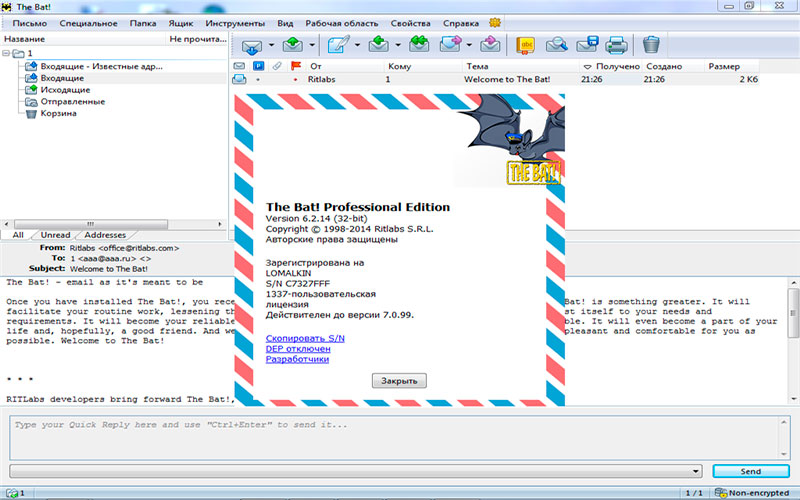Create a new message with the pen icon

pos(338,44)
